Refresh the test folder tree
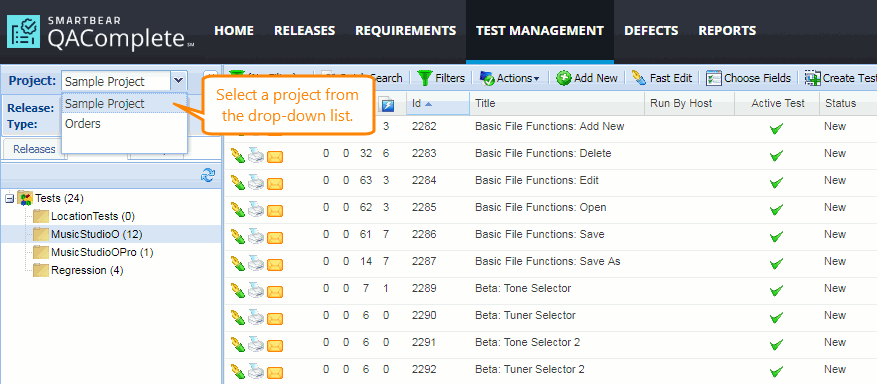 [208, 176]
